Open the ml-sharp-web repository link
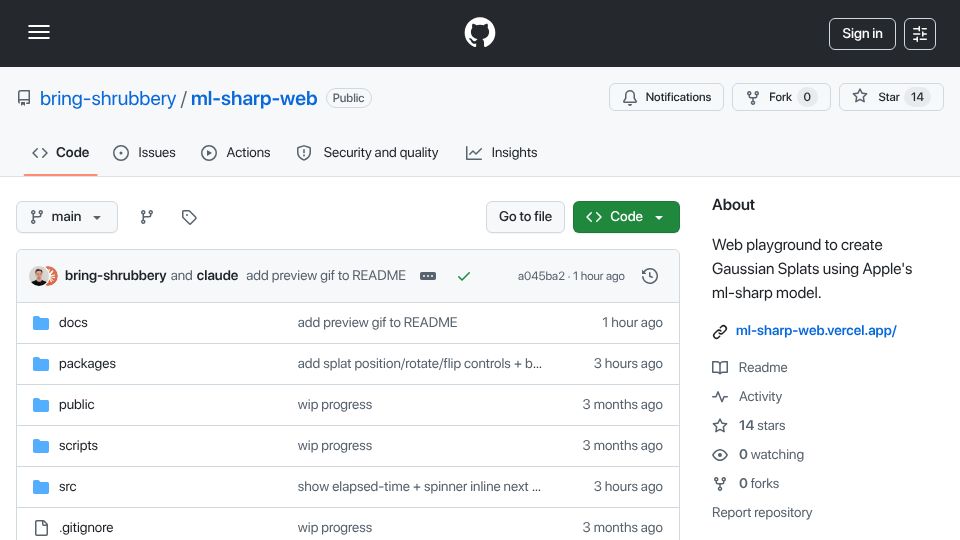Image resolution: width=960 pixels, height=540 pixels. tap(254, 99)
